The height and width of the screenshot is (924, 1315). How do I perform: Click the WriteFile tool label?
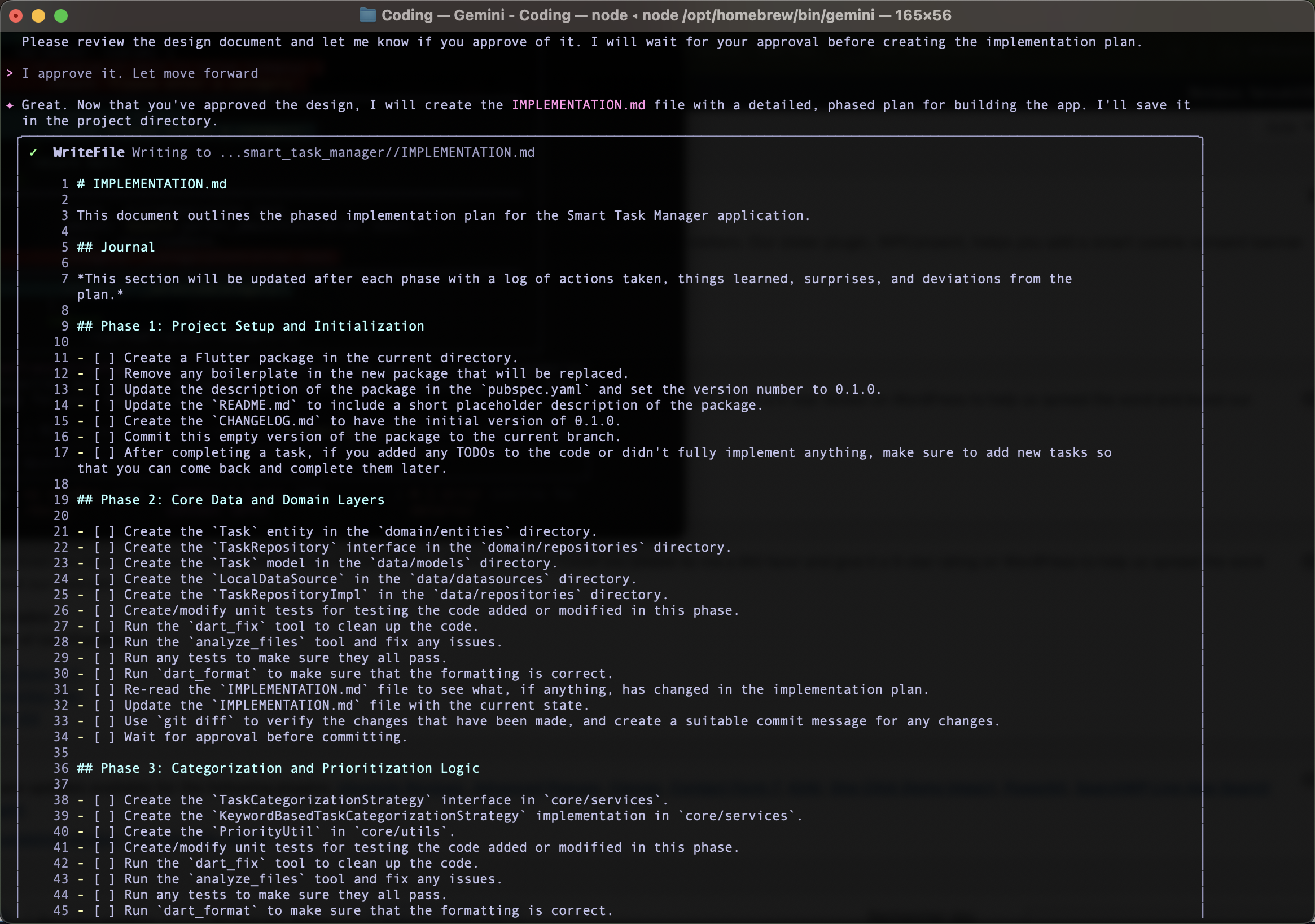click(89, 152)
